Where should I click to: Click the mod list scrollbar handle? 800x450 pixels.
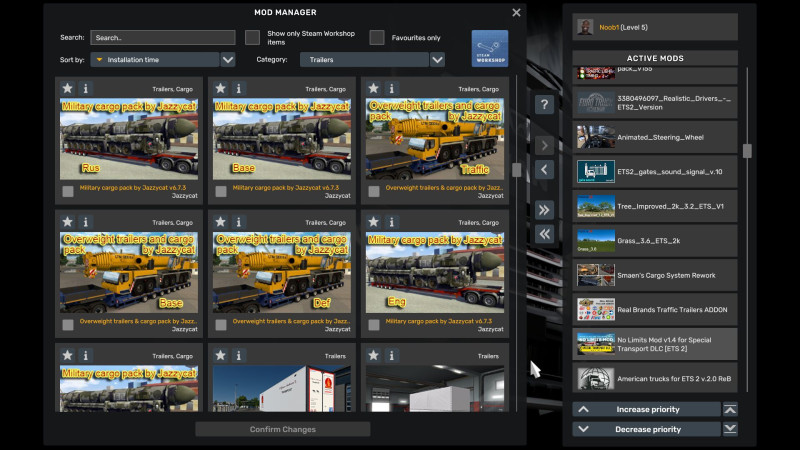click(x=516, y=170)
